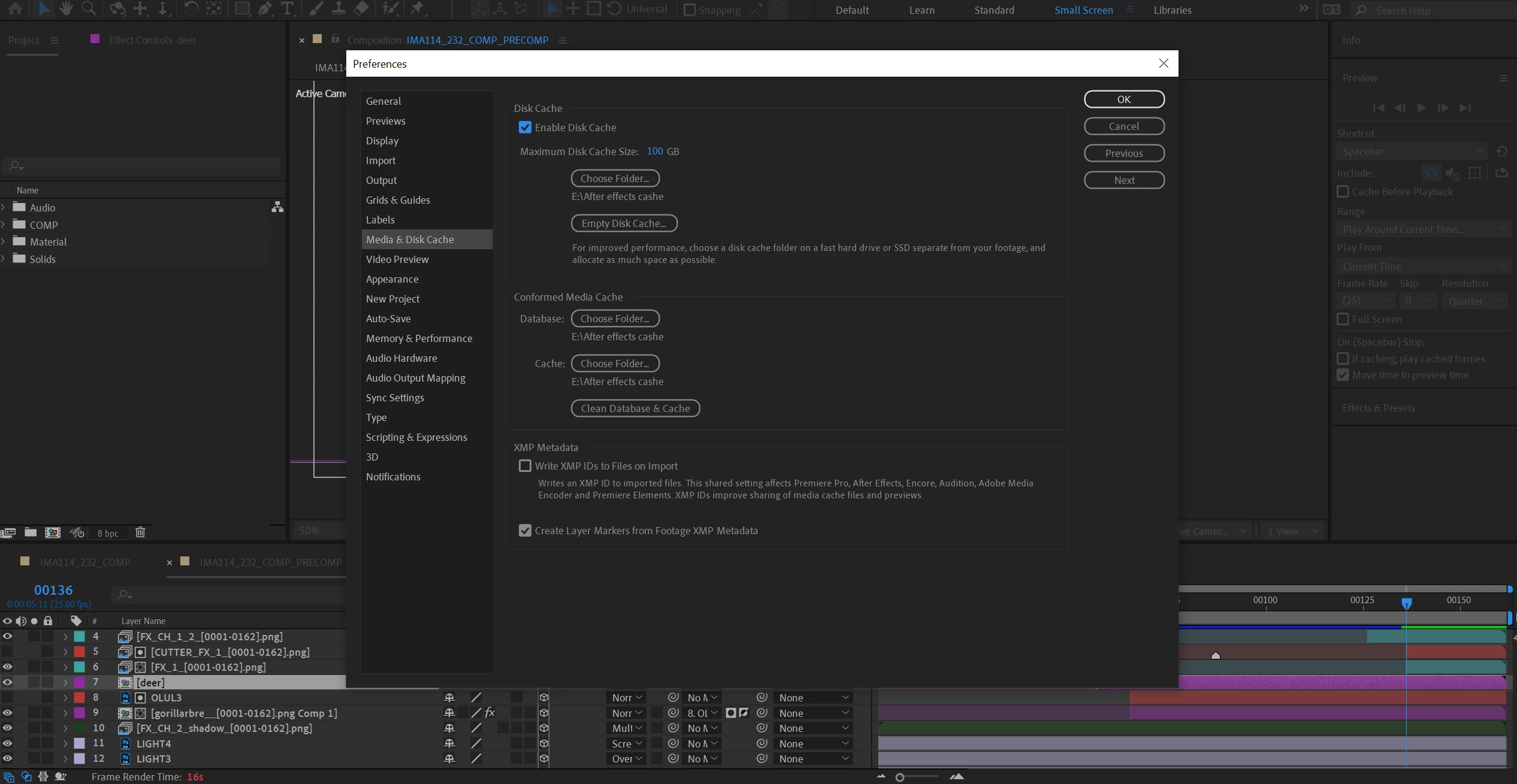Select the Eraser tool
Image resolution: width=1517 pixels, height=784 pixels.
361,8
